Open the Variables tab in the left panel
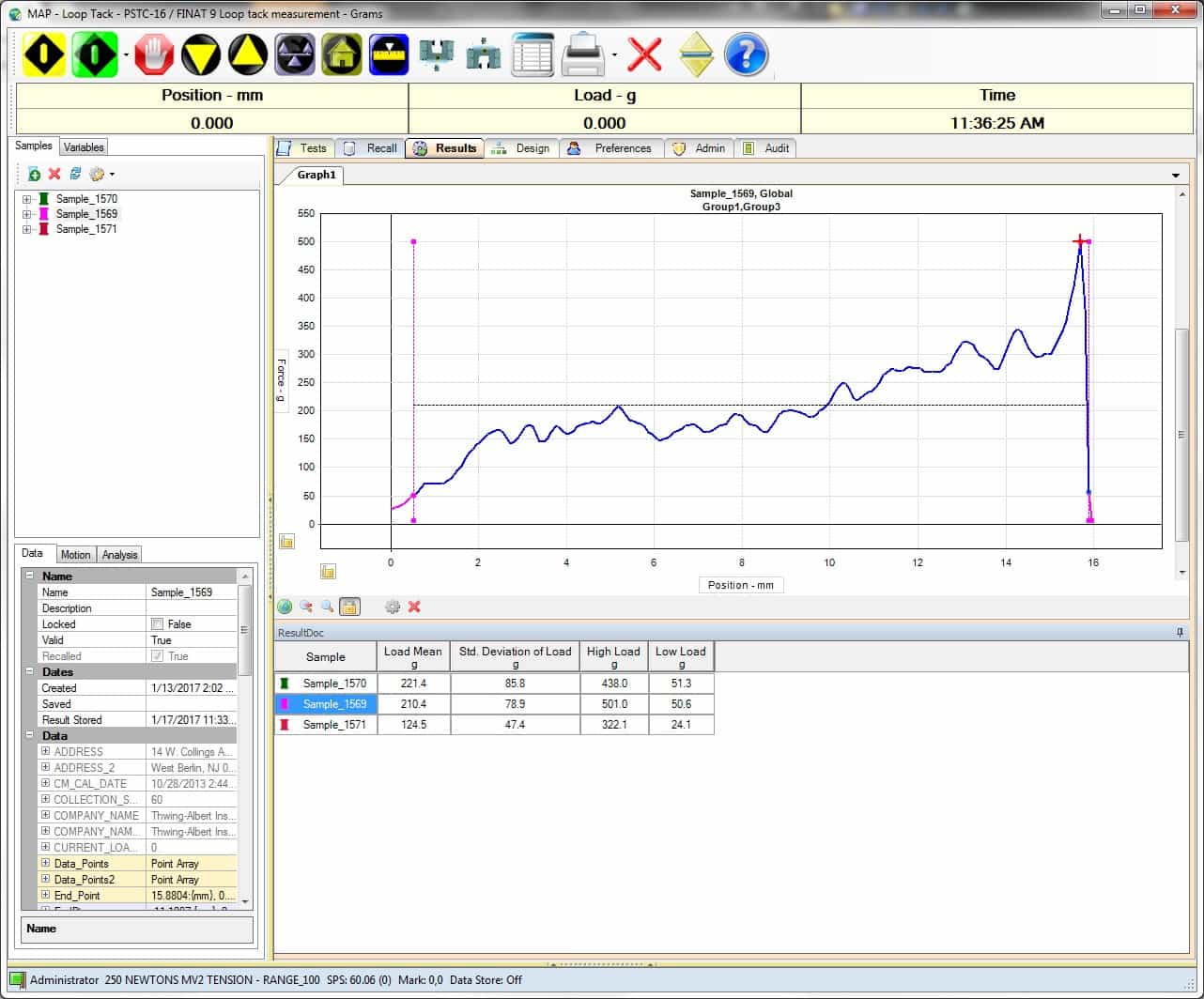 [x=84, y=146]
